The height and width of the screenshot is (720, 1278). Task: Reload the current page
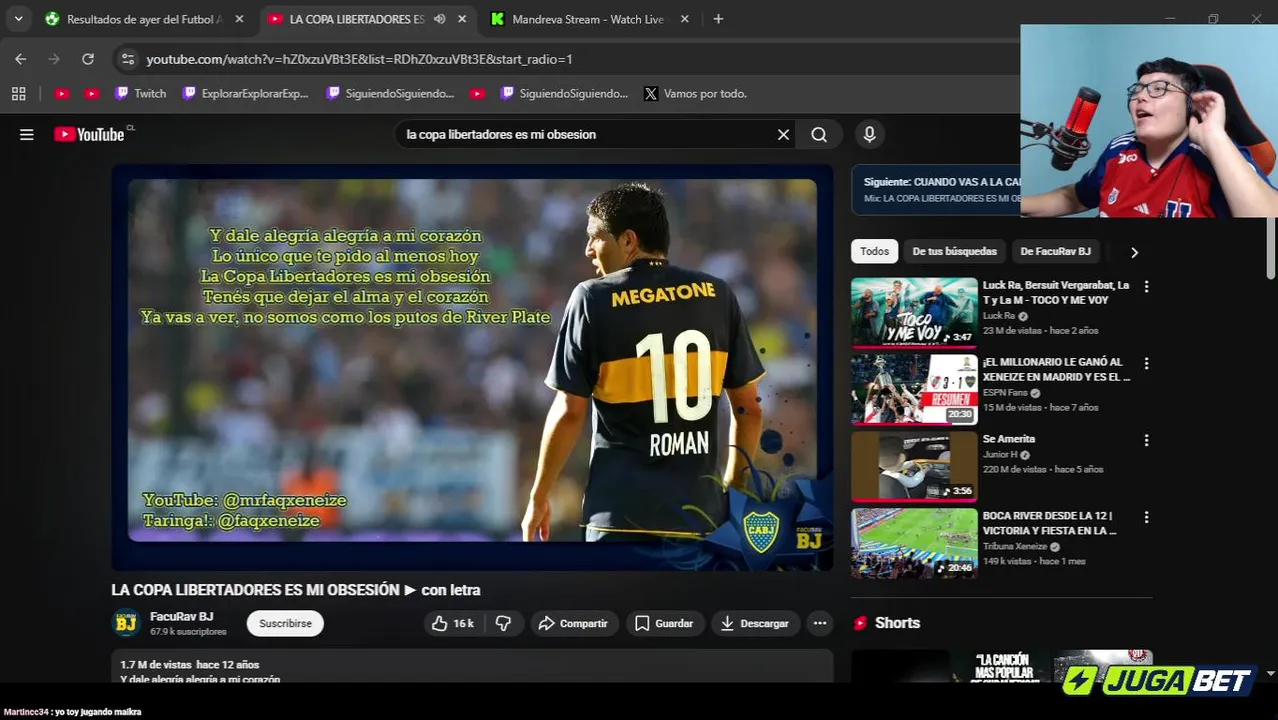click(88, 59)
